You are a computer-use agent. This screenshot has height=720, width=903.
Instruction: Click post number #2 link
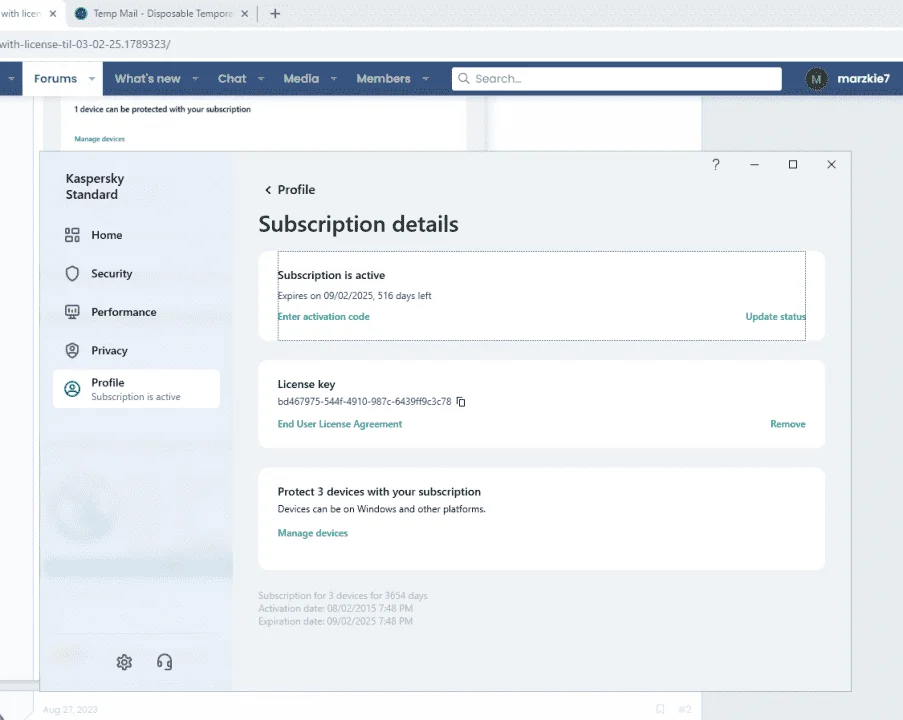coord(684,710)
